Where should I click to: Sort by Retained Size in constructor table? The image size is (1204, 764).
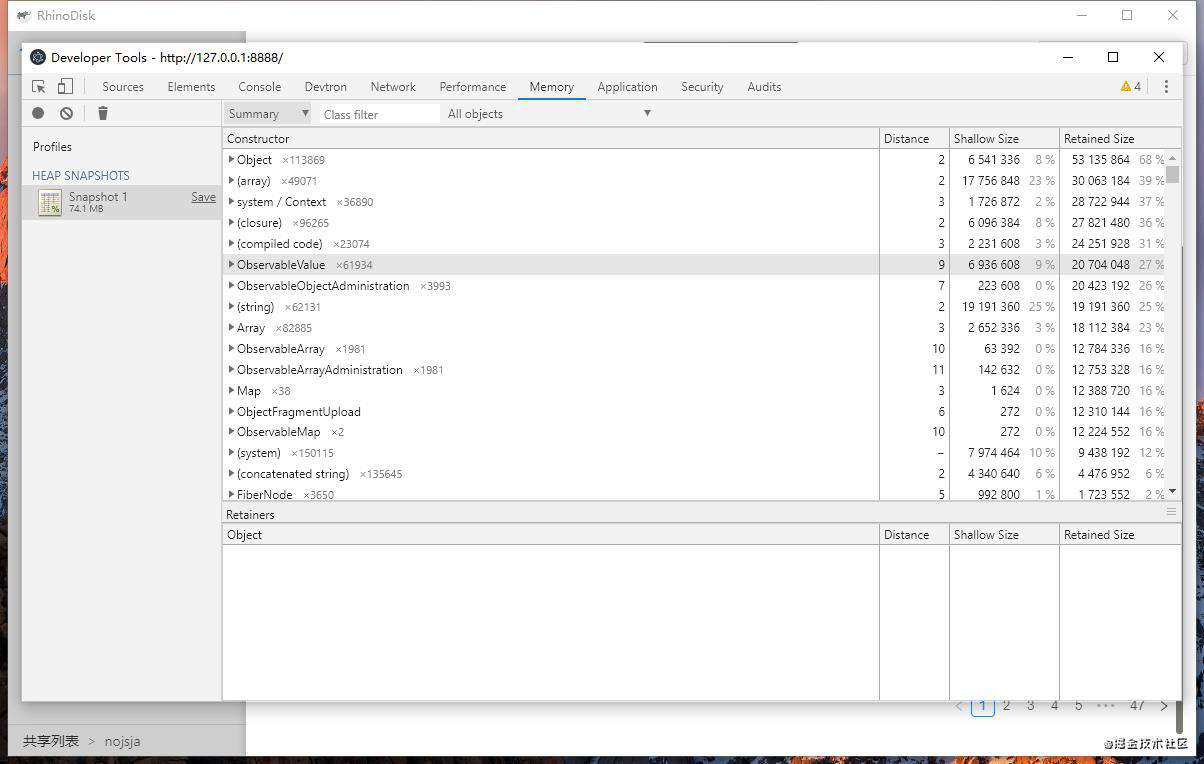[1120, 138]
